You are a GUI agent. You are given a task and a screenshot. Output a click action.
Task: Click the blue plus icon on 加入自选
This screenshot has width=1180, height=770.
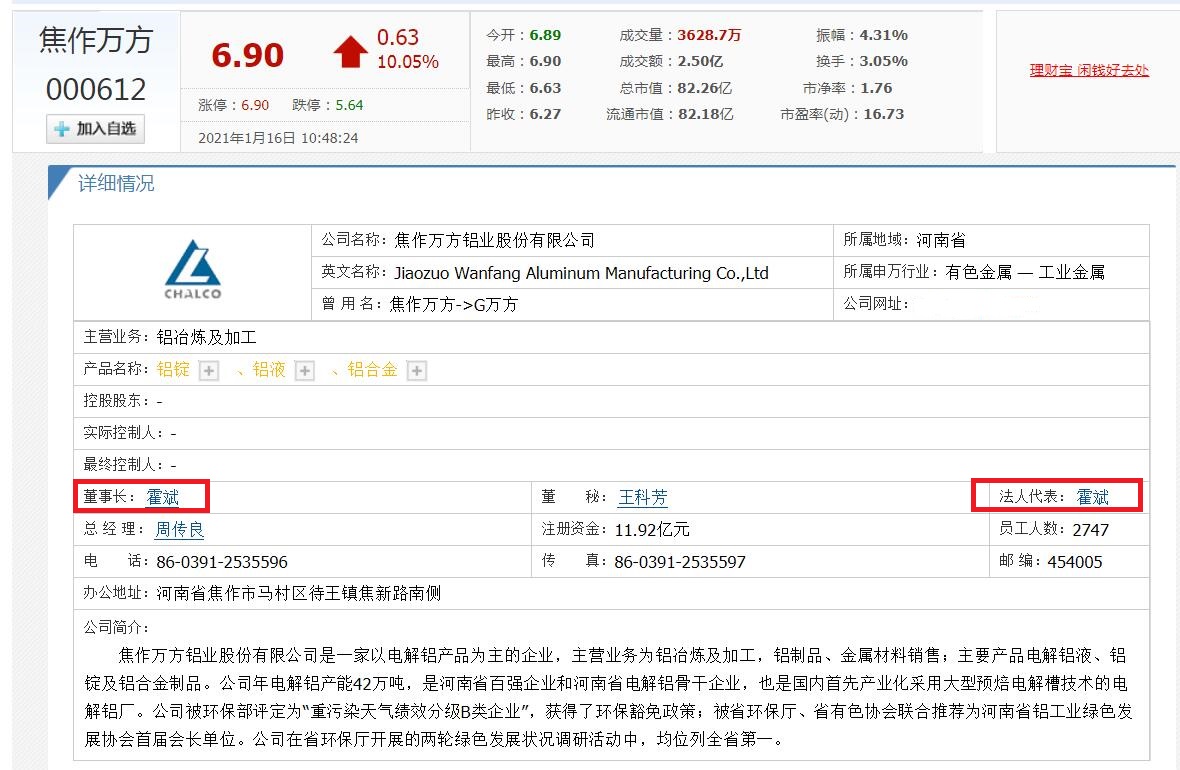(62, 129)
